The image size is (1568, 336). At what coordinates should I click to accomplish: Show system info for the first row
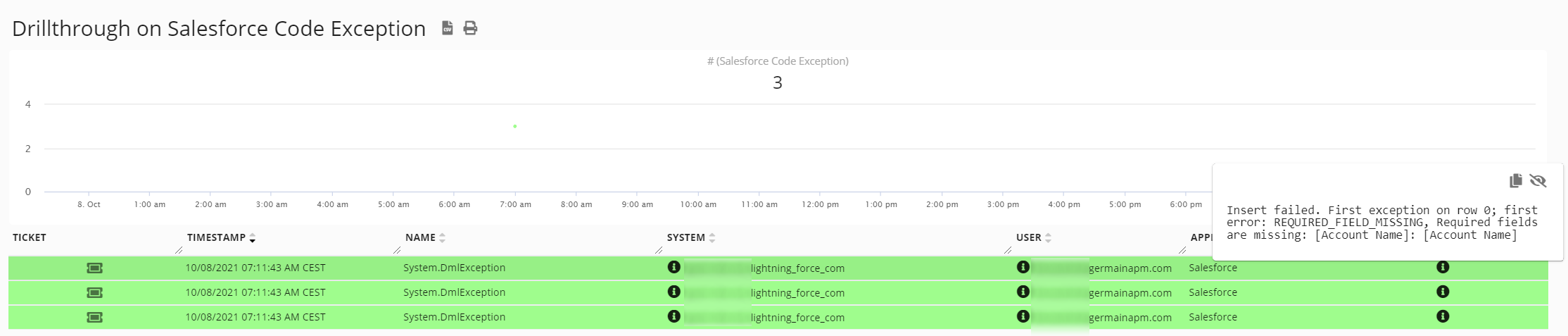[x=674, y=267]
